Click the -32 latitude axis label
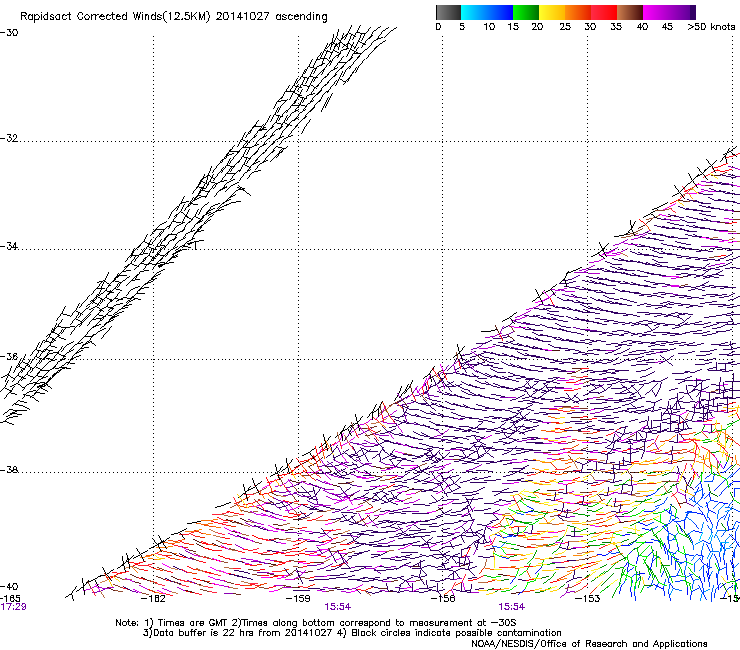Viewport: 740px width, 650px height. tap(9, 138)
